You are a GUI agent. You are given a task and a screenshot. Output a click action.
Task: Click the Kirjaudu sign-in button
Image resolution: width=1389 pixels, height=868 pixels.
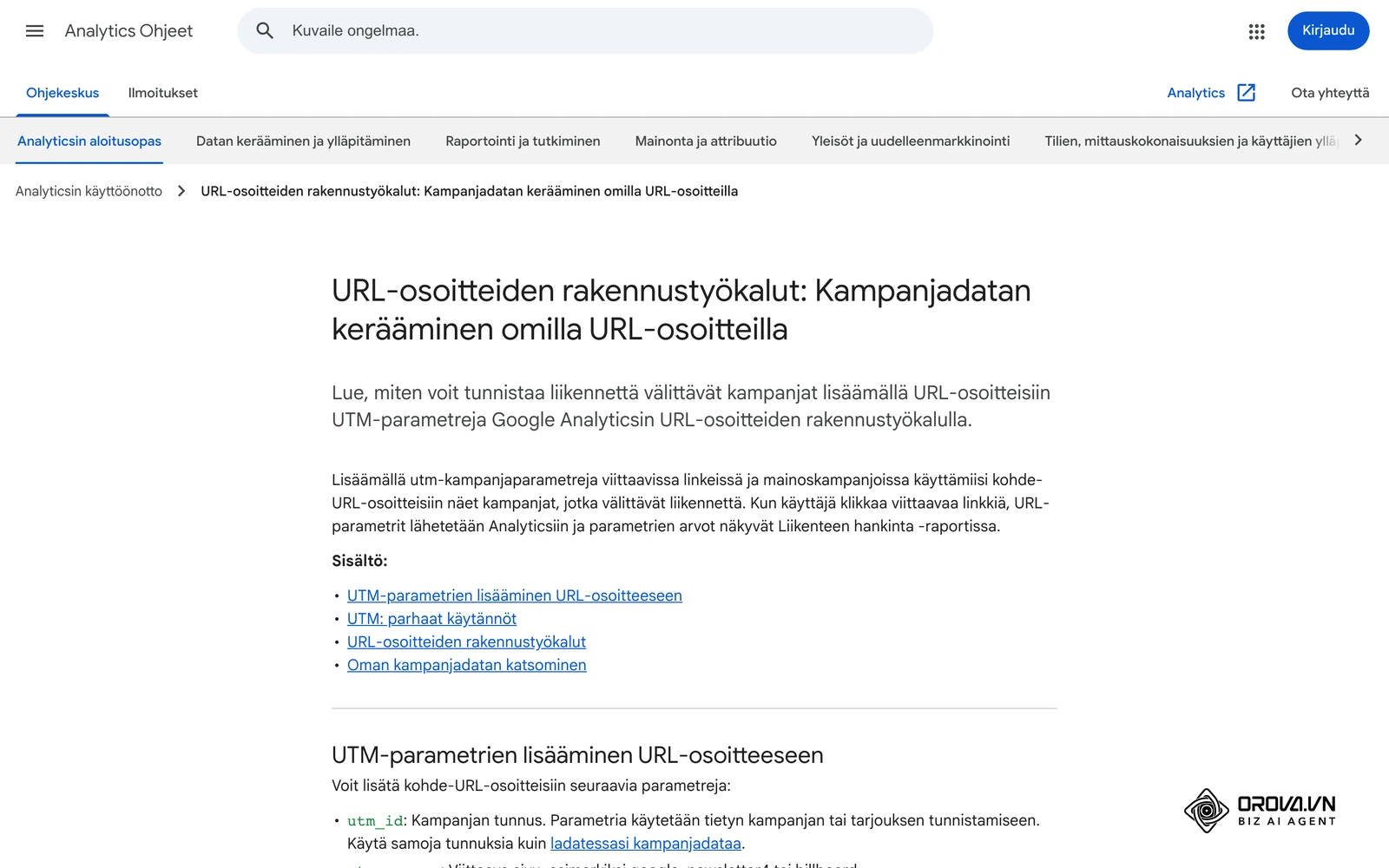(x=1328, y=30)
